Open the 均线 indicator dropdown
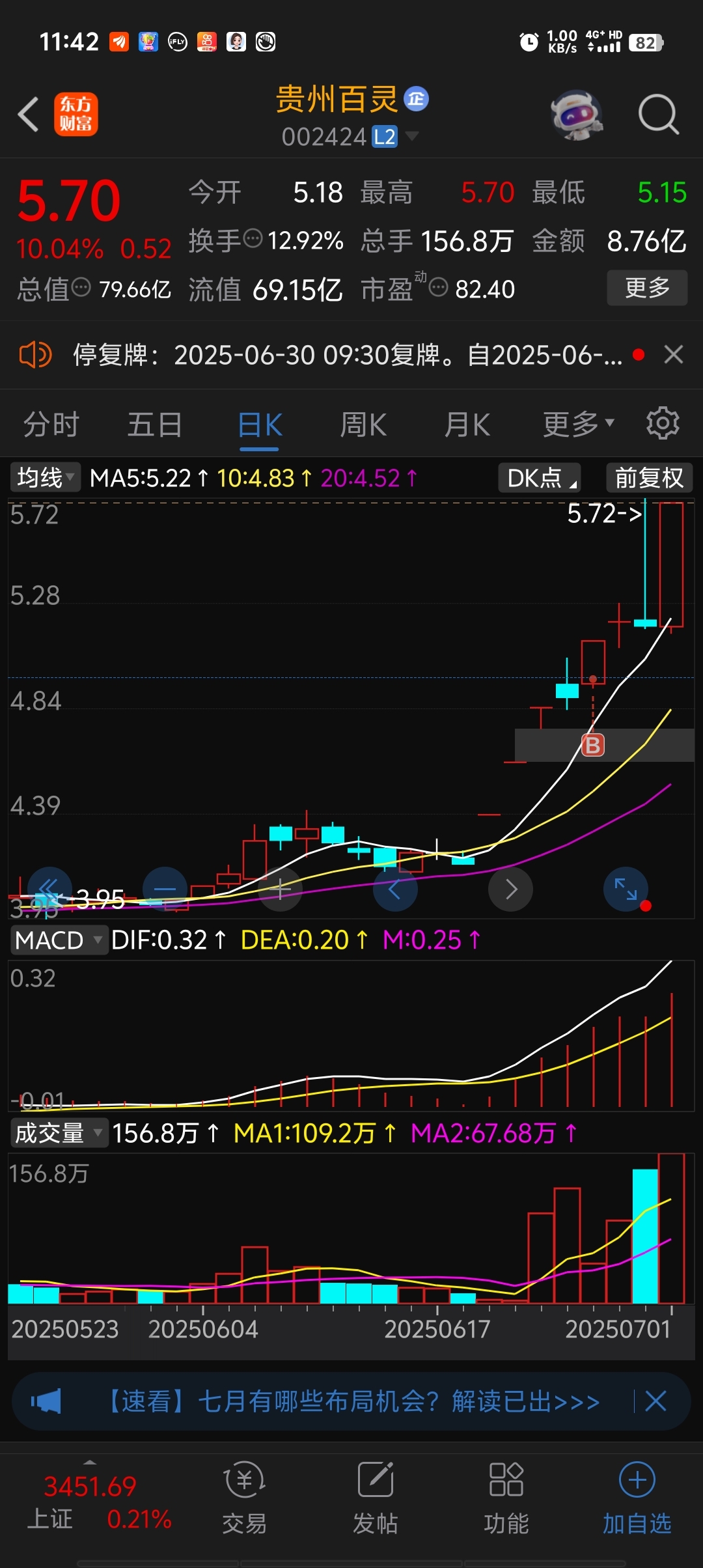Image resolution: width=703 pixels, height=1568 pixels. [x=45, y=478]
